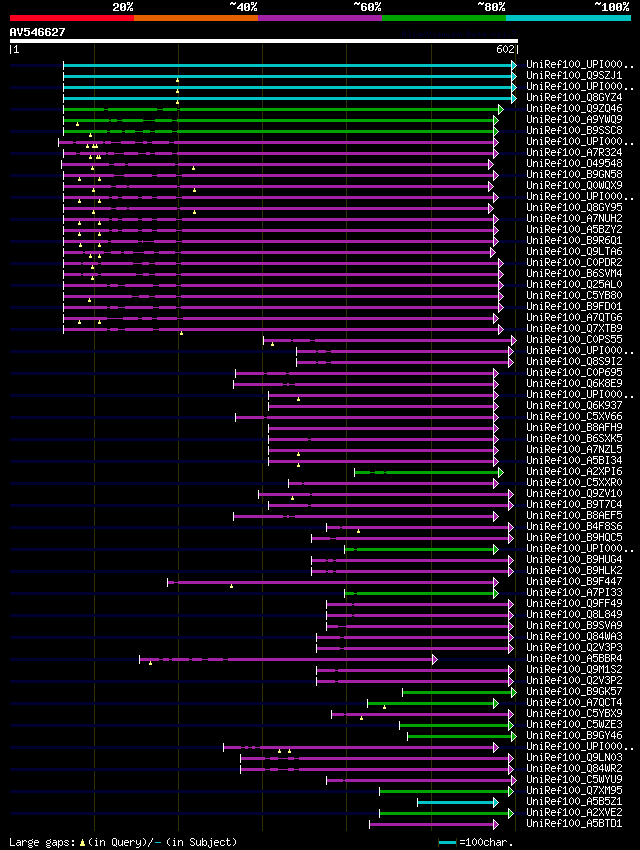Select the UniRef100_A5B5Z1 hit label

tap(574, 802)
